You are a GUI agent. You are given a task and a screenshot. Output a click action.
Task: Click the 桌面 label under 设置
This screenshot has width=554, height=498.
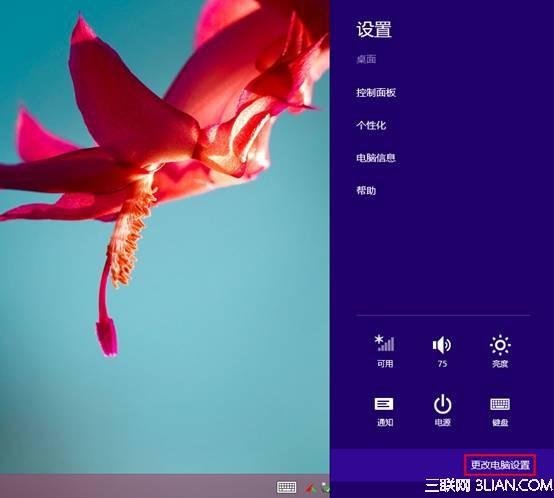pyautogui.click(x=366, y=59)
